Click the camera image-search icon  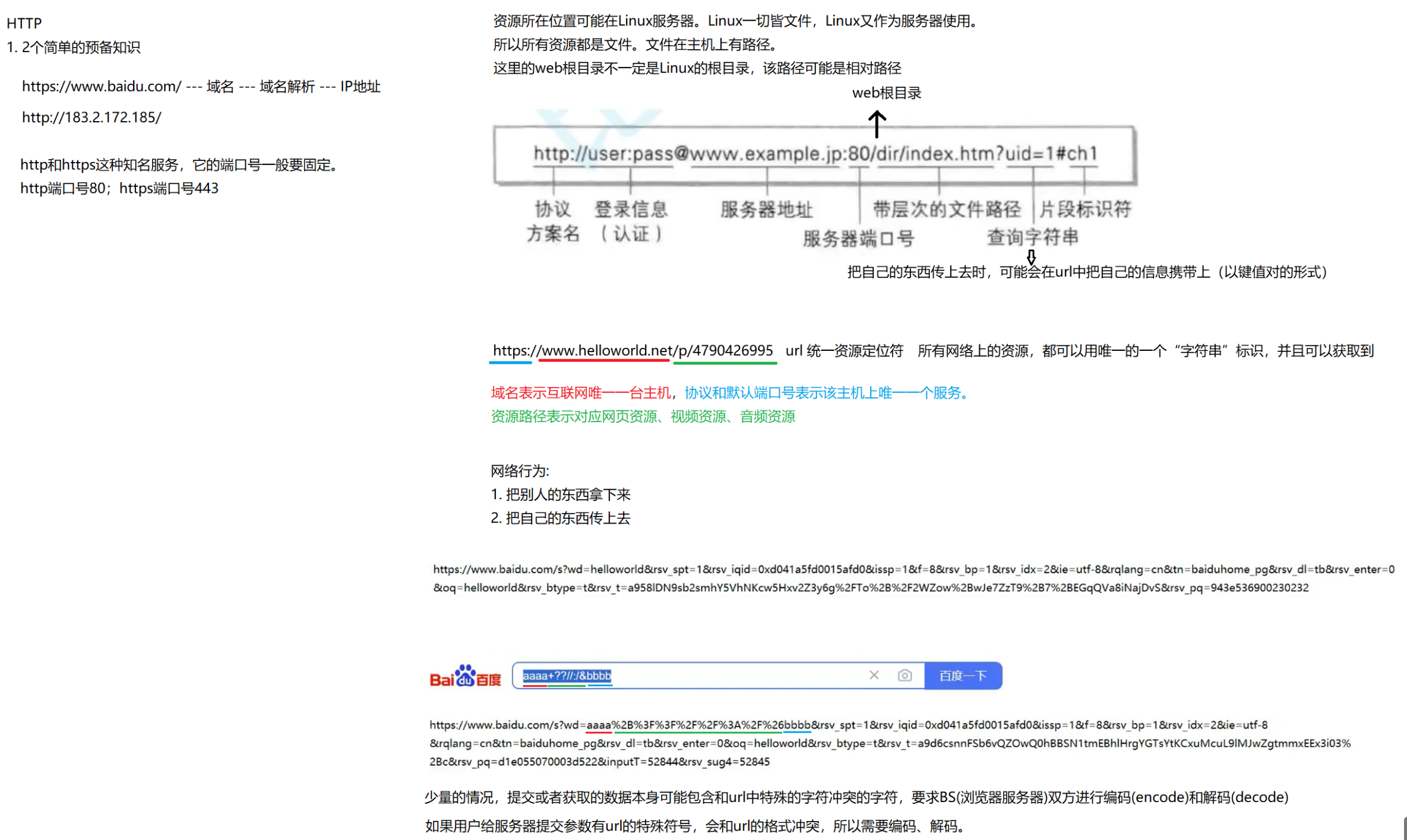[905, 676]
